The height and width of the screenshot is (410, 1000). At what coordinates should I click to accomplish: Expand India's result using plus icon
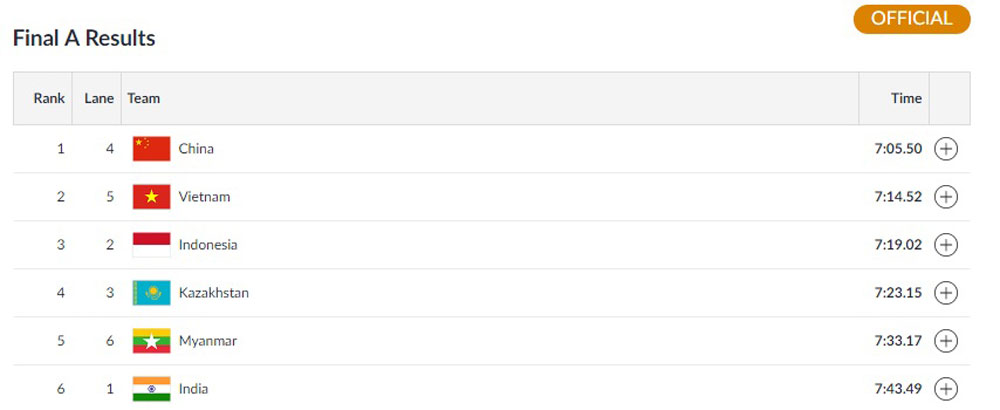pos(946,389)
